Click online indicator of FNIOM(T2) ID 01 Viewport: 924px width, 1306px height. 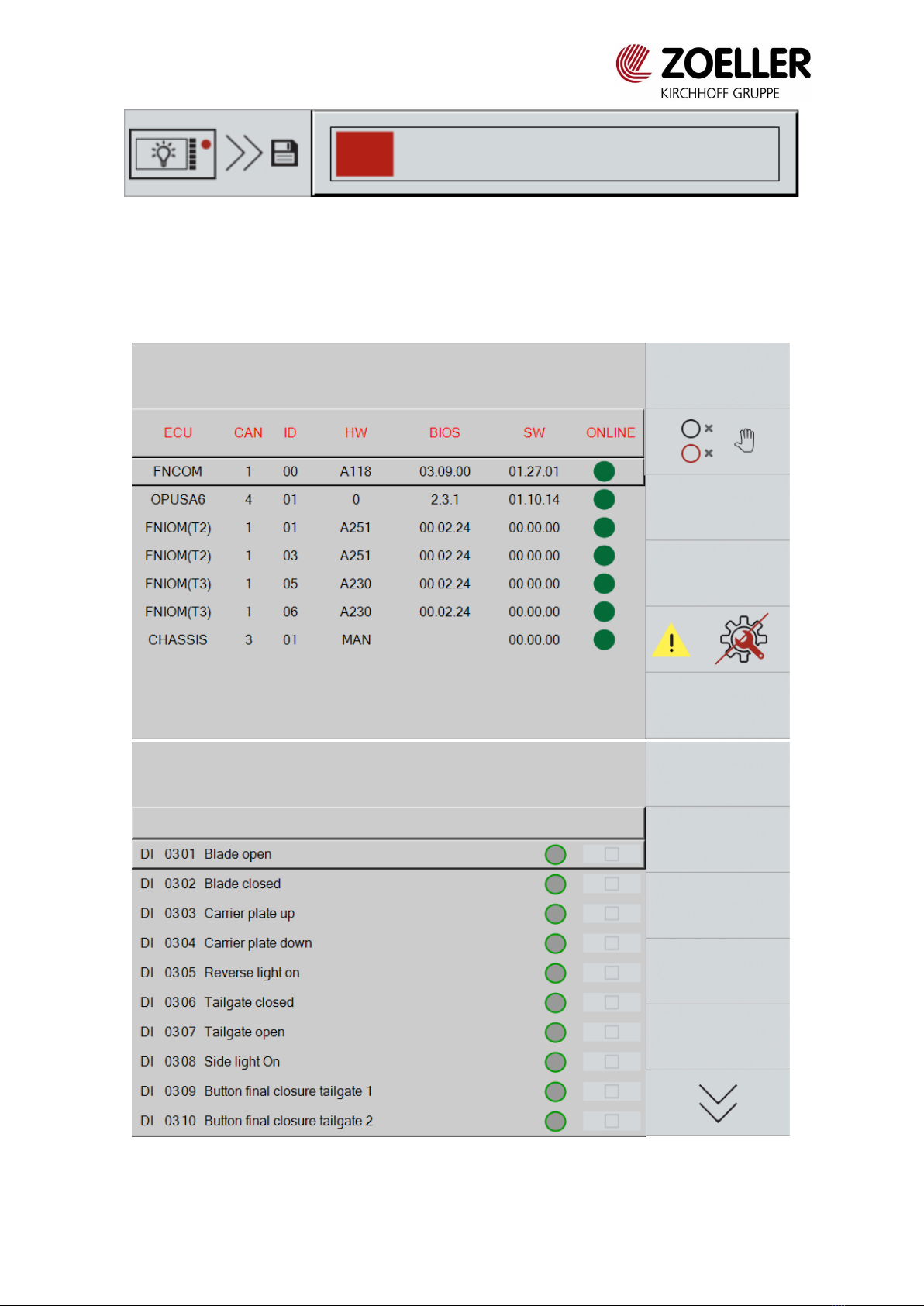[x=604, y=527]
